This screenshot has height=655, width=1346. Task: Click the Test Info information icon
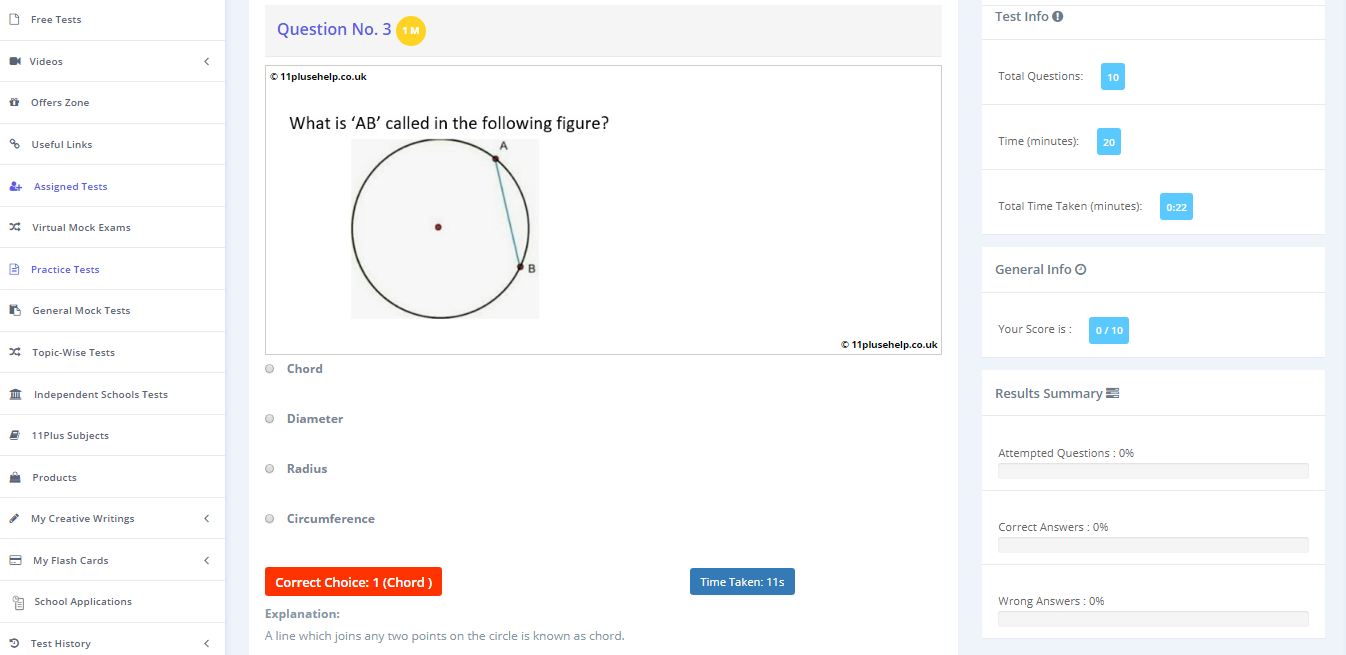click(1058, 16)
